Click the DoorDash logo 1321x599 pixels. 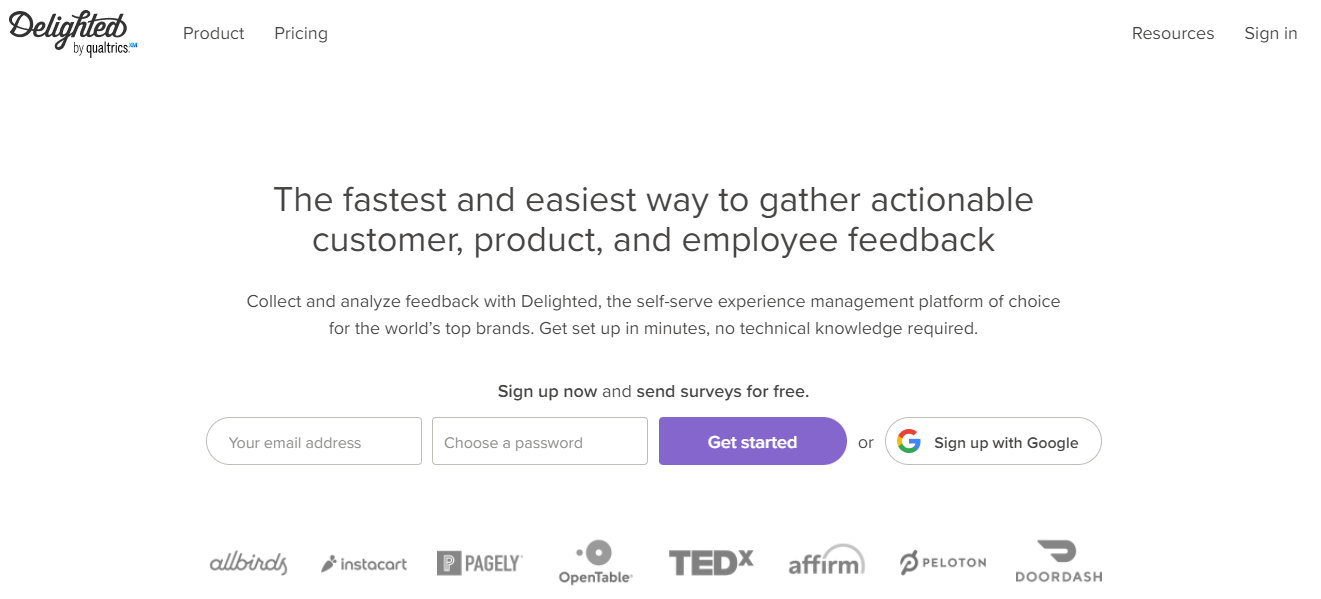(1058, 561)
